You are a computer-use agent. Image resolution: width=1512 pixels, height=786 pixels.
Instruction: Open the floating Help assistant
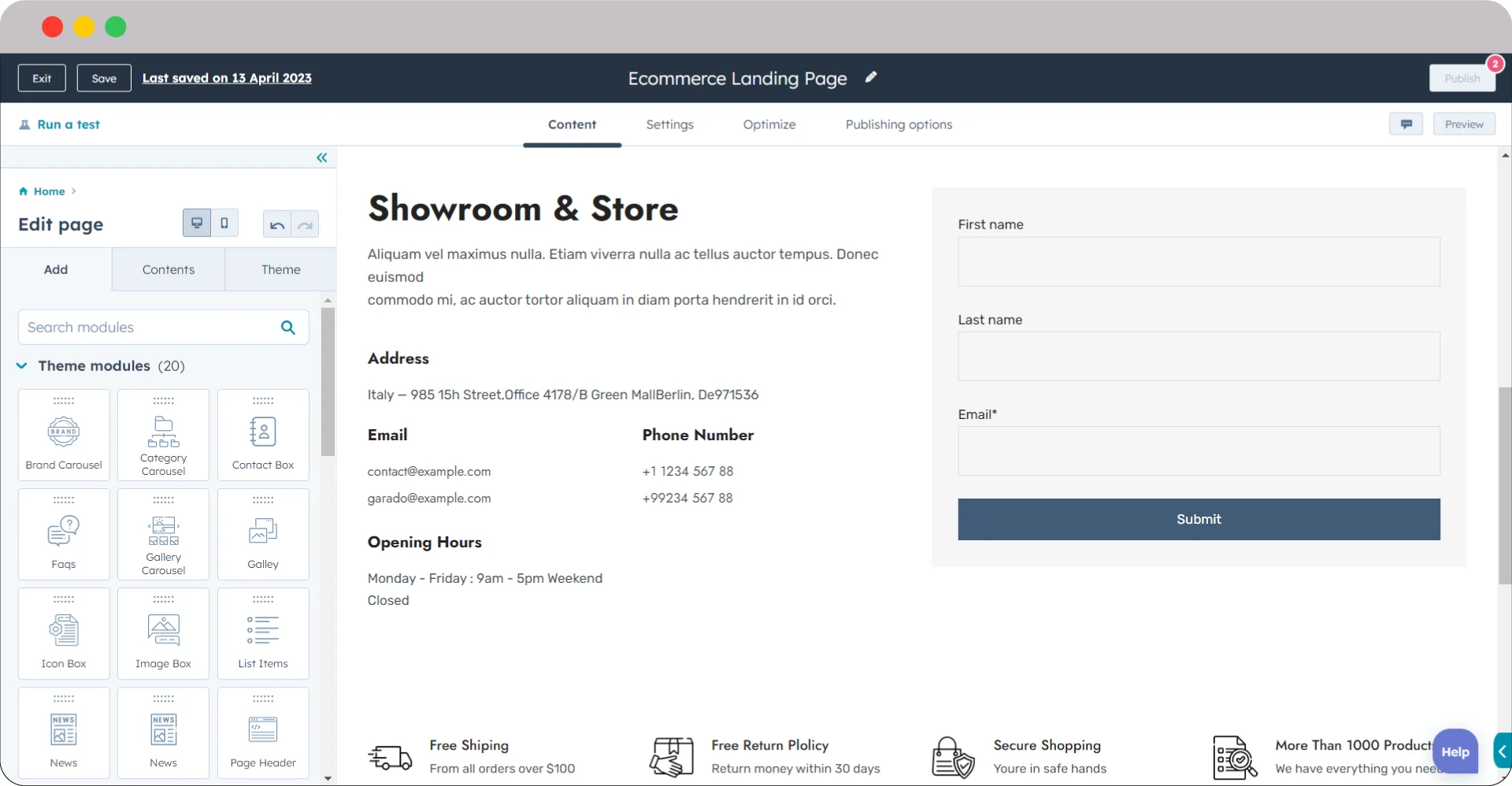coord(1456,751)
